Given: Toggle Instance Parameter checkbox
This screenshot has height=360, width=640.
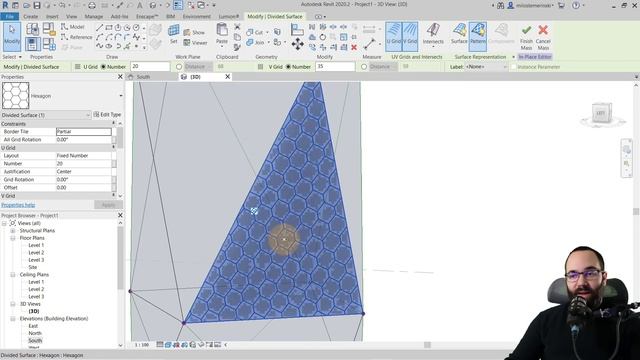Looking at the screenshot, I should [513, 67].
